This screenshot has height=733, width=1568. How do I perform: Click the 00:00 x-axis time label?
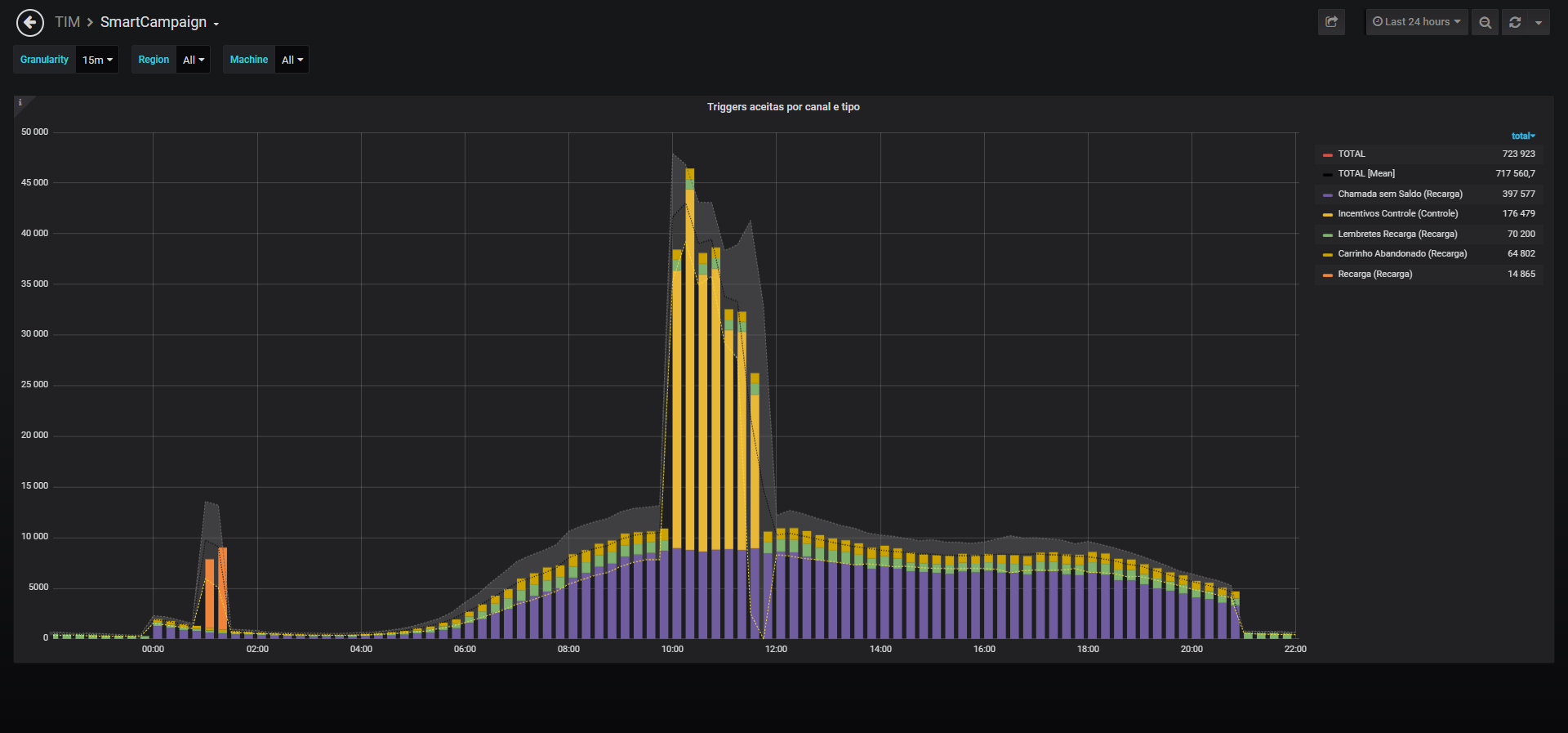153,649
